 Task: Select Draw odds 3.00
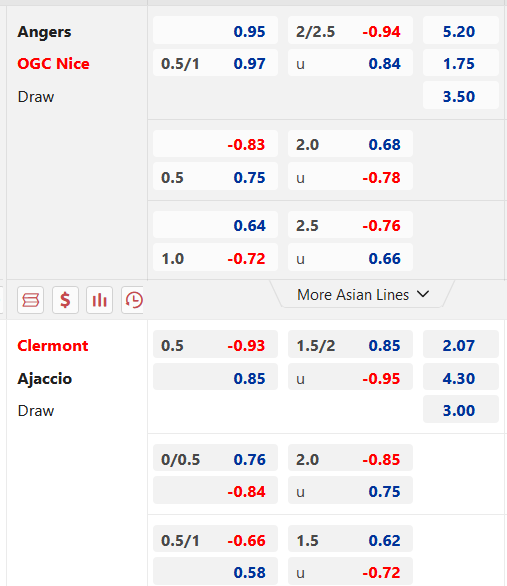461,410
